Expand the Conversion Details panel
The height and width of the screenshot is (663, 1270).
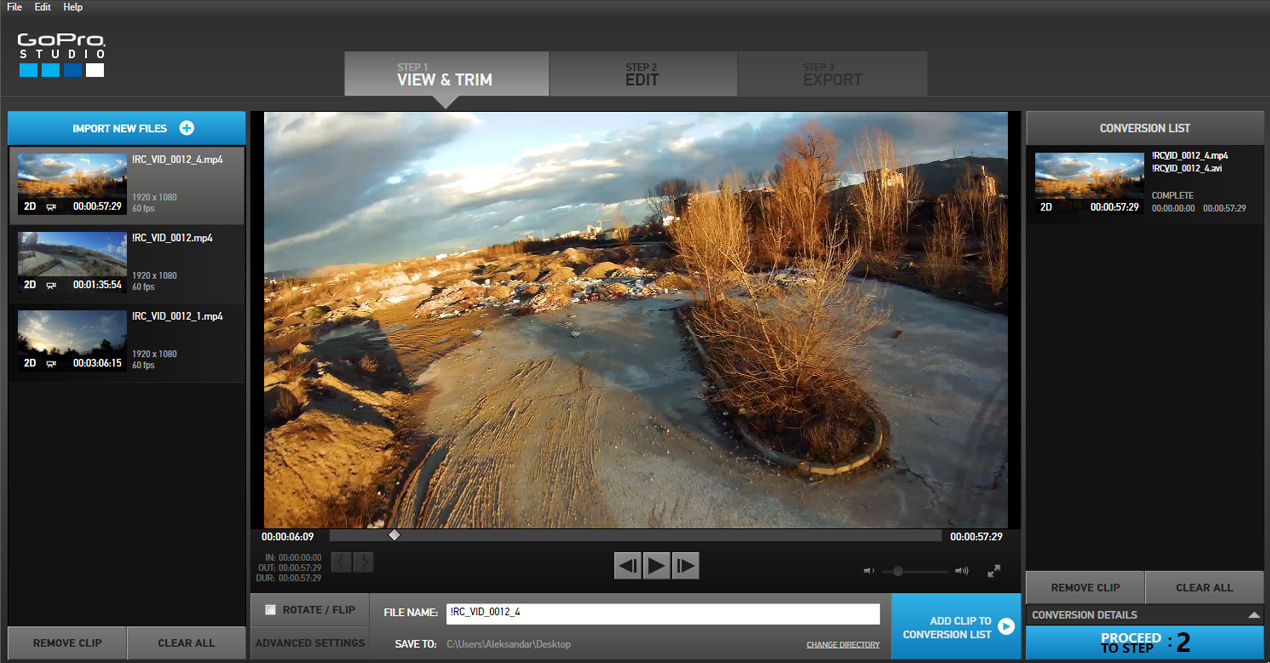(x=1254, y=615)
